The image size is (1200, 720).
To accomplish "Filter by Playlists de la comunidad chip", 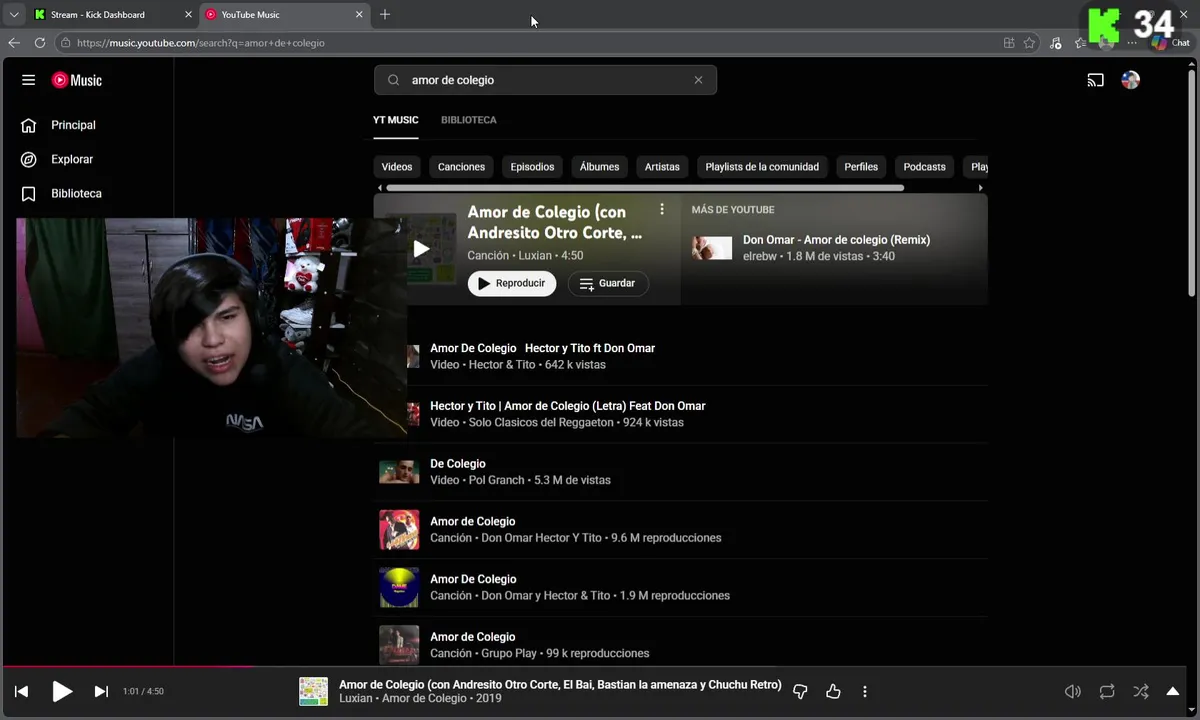I will tap(762, 167).
